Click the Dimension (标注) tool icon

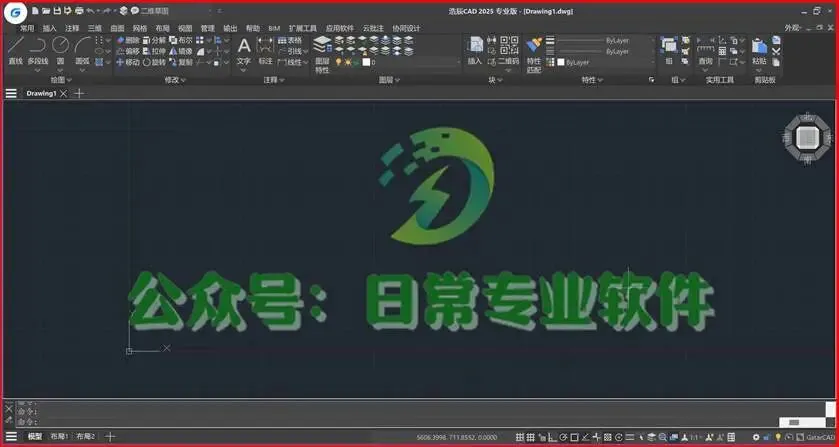point(265,46)
